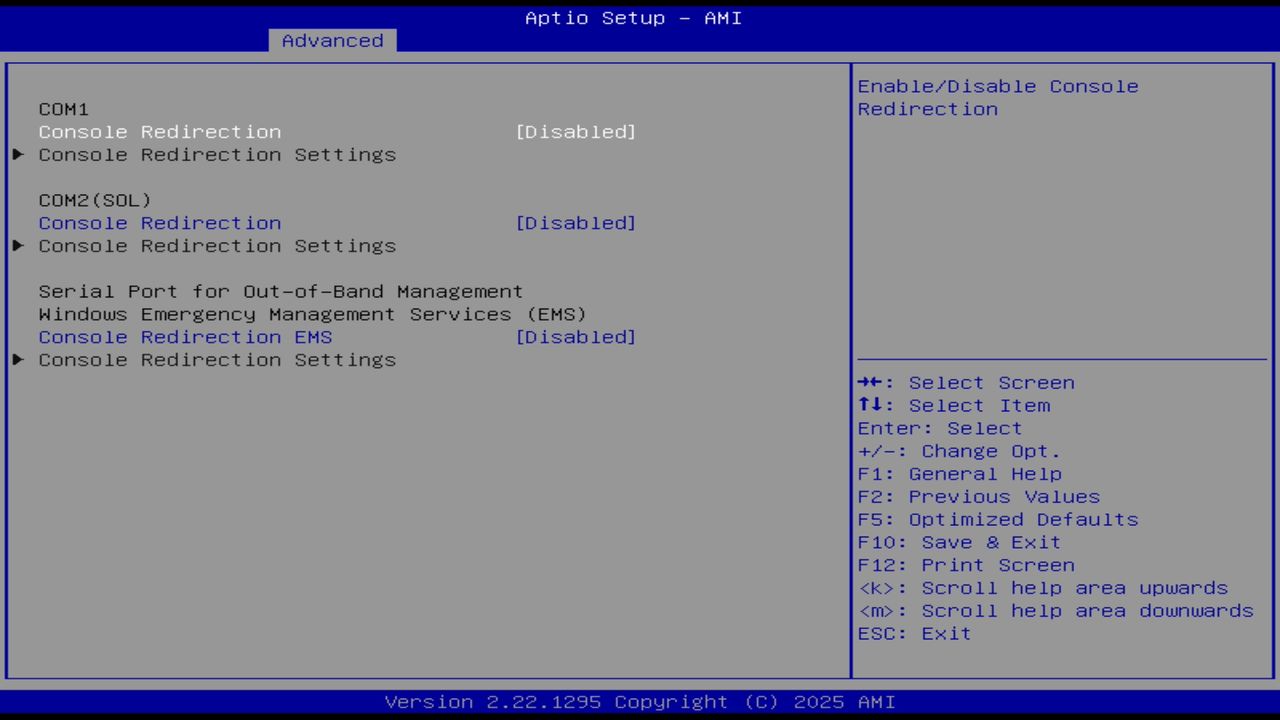
Task: Click Serial Port for Out-of-Band Management label
Action: click(x=280, y=291)
